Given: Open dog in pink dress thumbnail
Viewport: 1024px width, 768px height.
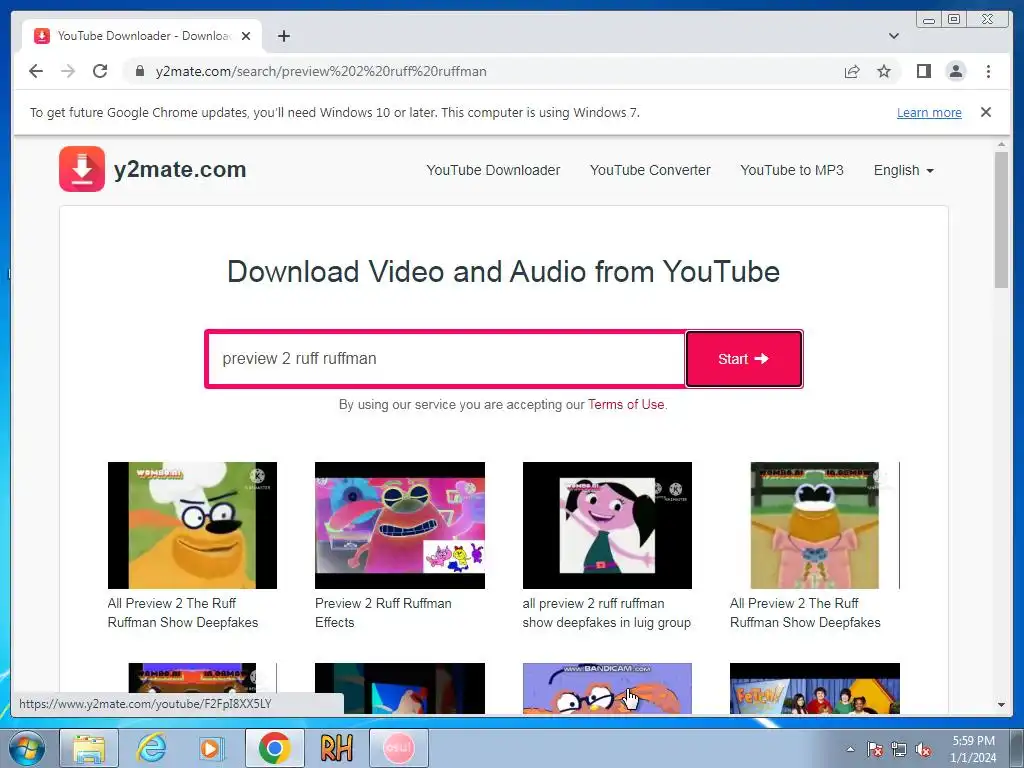Looking at the screenshot, I should click(814, 525).
